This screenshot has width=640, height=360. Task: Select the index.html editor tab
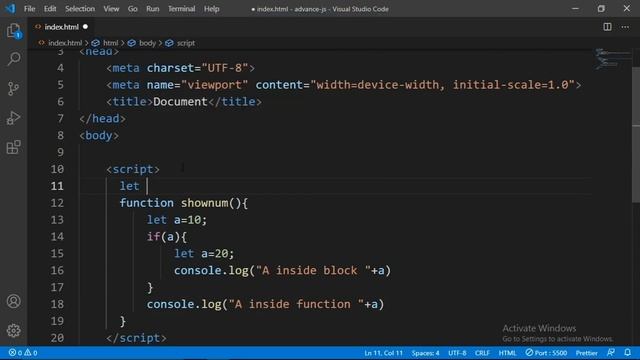coord(61,27)
